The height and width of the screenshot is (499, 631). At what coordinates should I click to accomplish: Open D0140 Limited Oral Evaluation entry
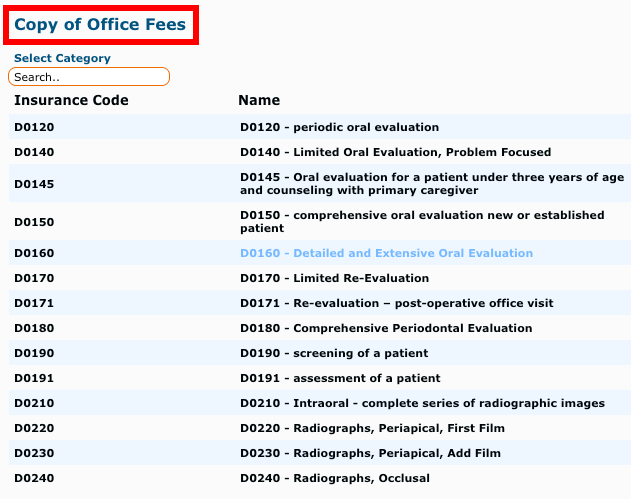pyautogui.click(x=396, y=152)
